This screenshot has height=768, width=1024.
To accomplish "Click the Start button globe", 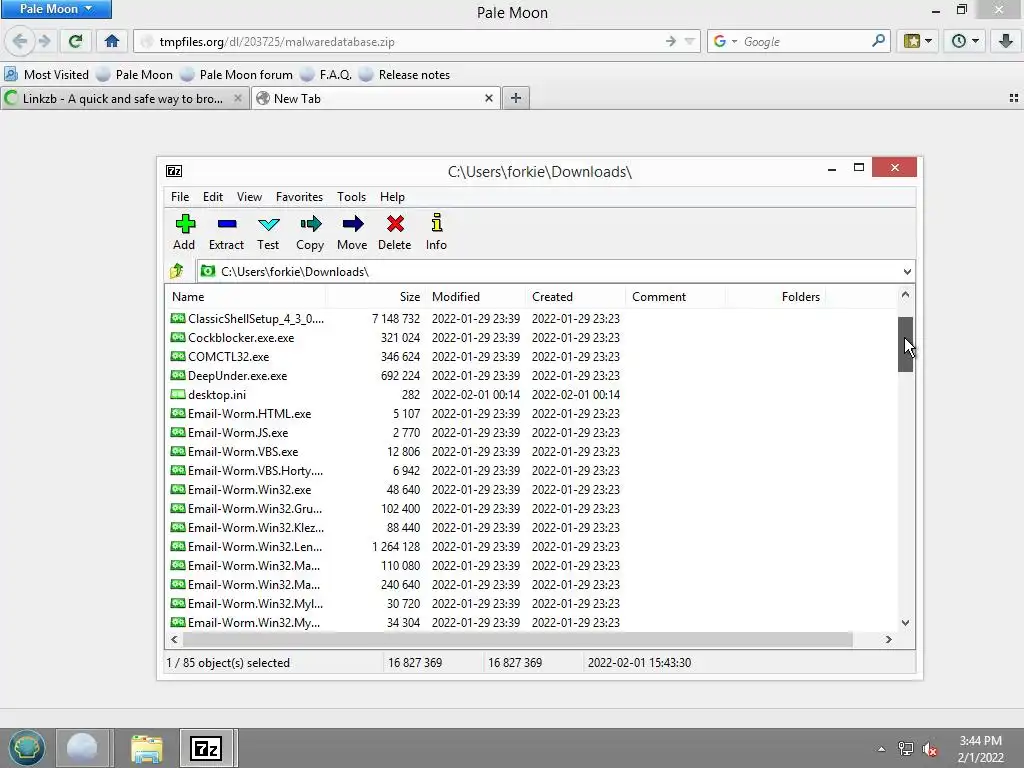I will (x=27, y=748).
